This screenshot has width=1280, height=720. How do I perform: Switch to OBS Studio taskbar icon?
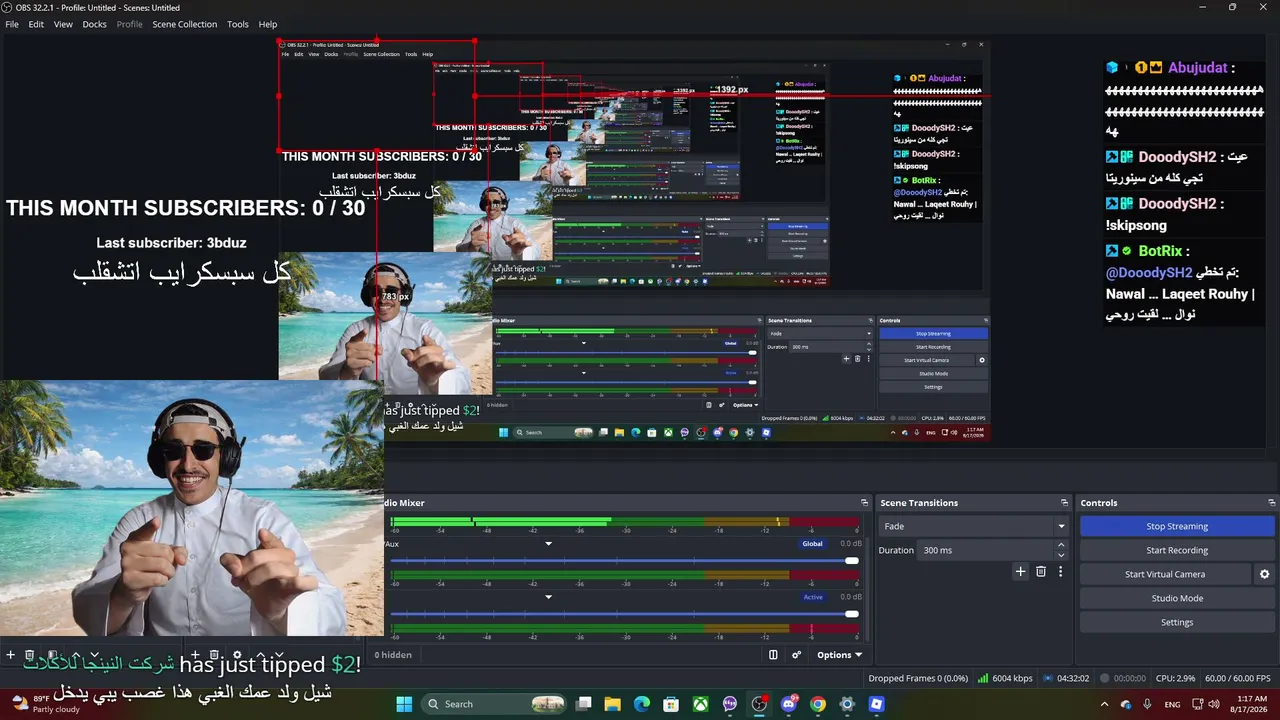759,704
